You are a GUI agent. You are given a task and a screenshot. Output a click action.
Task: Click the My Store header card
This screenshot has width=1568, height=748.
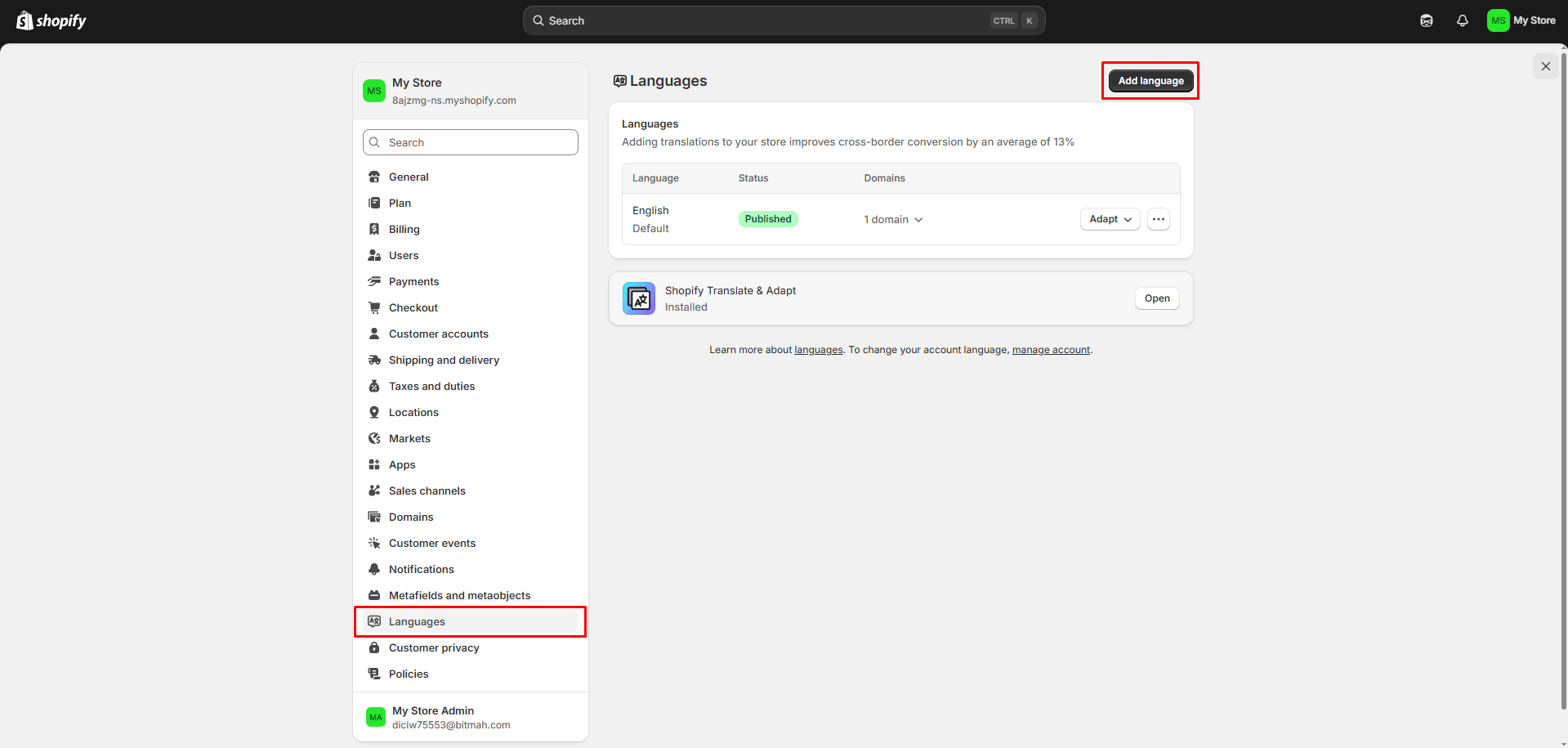[x=471, y=91]
